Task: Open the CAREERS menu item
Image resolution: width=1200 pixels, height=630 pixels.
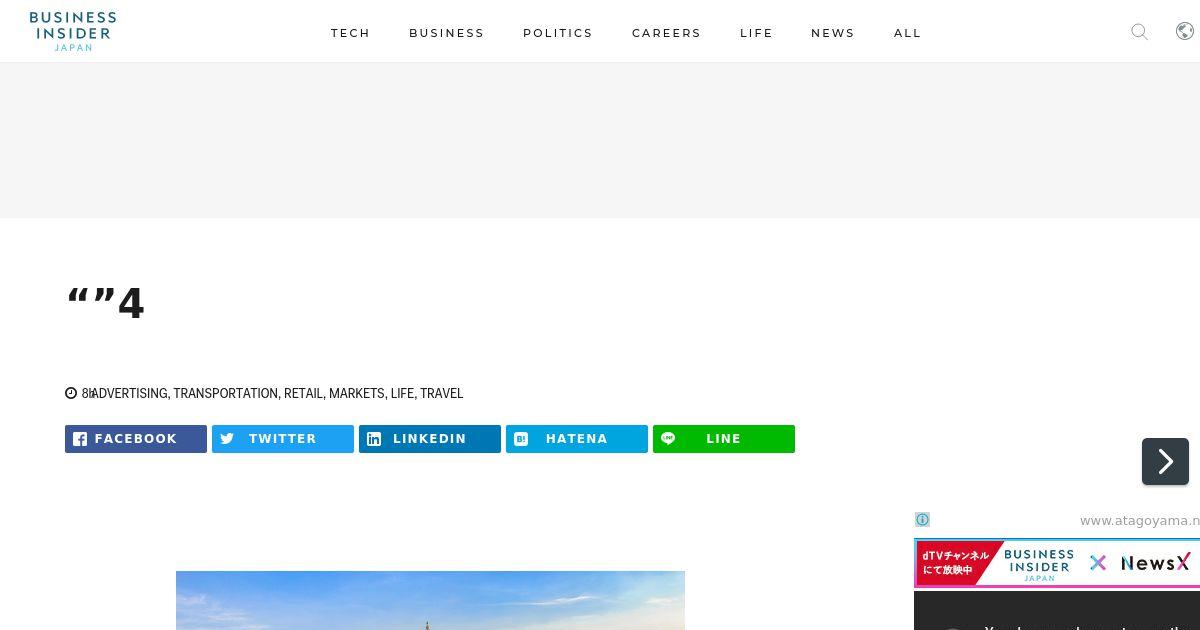Action: click(666, 33)
